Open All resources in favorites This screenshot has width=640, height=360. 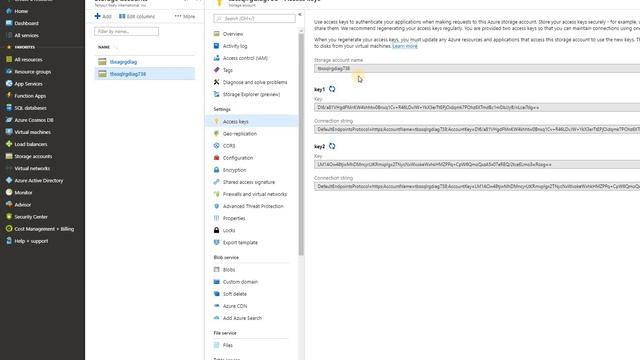[28, 60]
